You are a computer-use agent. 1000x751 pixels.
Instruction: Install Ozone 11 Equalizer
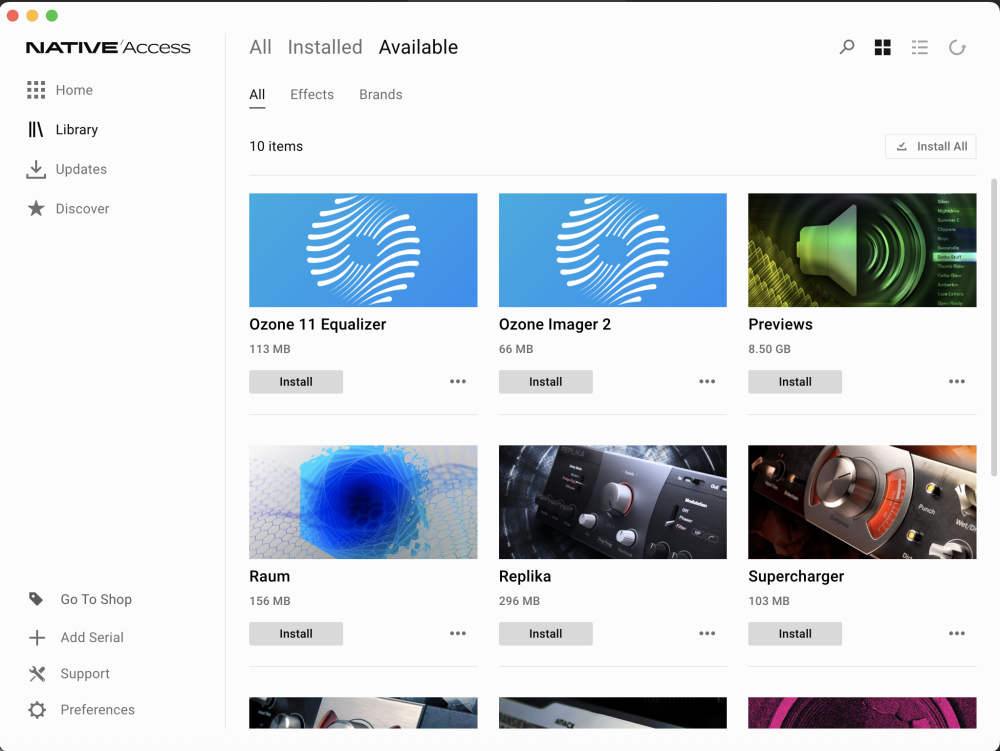(x=296, y=382)
